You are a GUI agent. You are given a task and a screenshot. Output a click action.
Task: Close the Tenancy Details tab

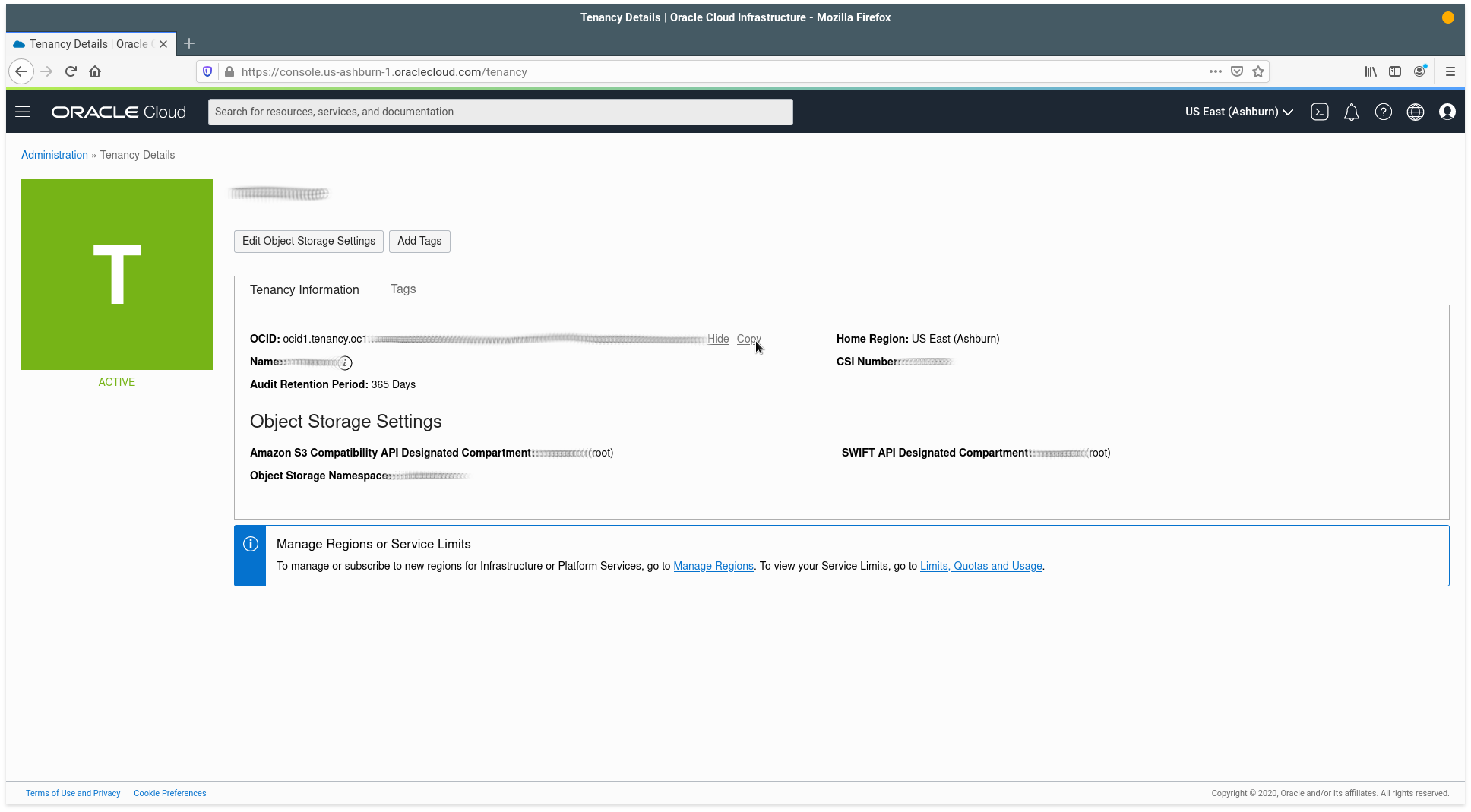coord(163,44)
